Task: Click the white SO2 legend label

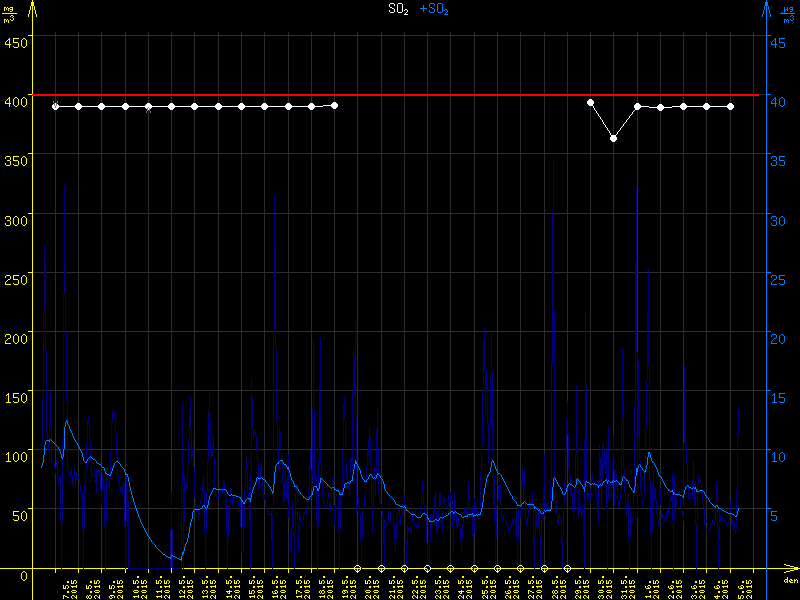Action: coord(398,9)
